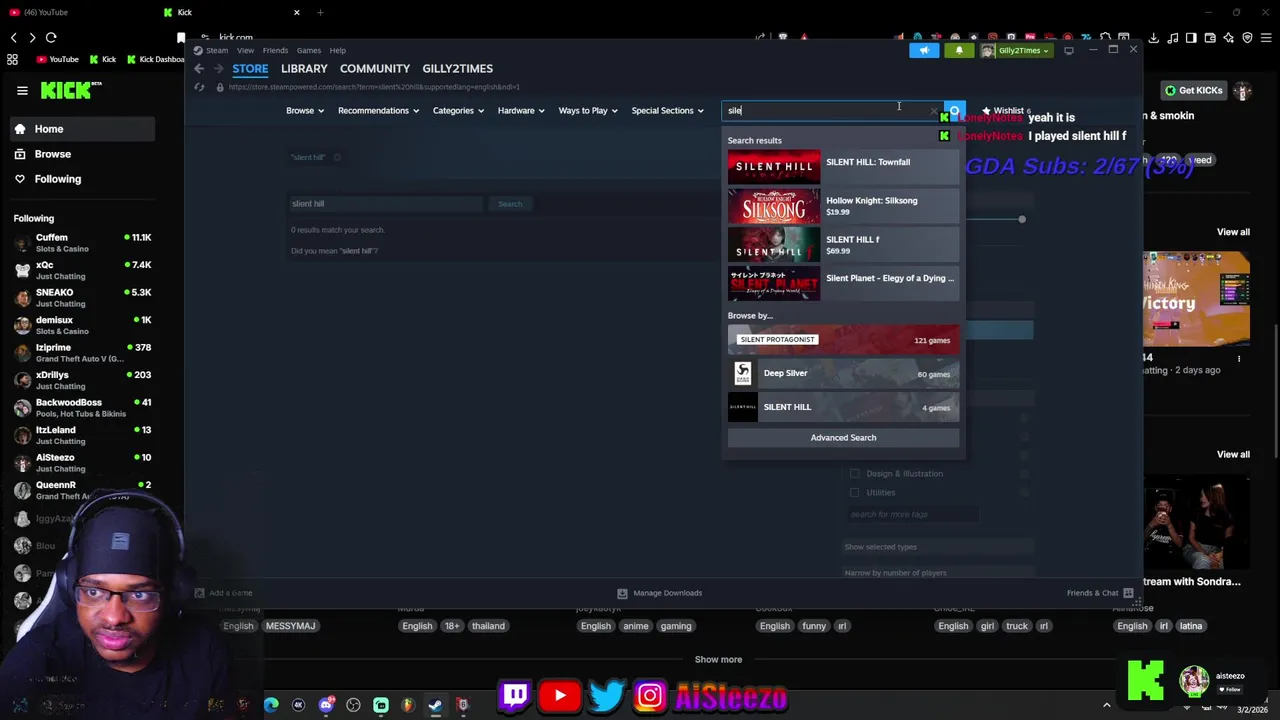The height and width of the screenshot is (720, 1280).
Task: Click the thailand stream tag
Action: 488,626
